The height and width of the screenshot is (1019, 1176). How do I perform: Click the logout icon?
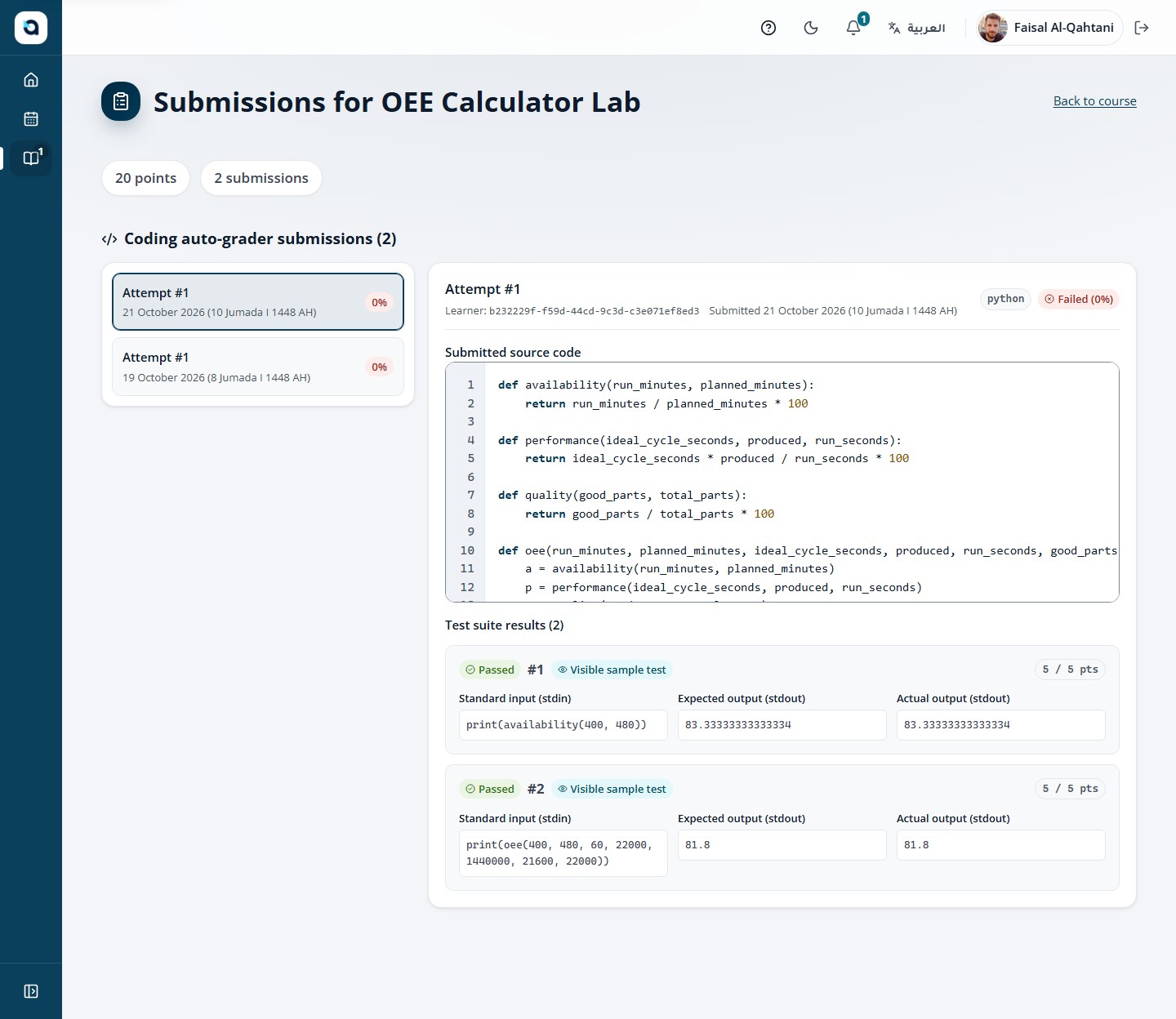[1142, 28]
